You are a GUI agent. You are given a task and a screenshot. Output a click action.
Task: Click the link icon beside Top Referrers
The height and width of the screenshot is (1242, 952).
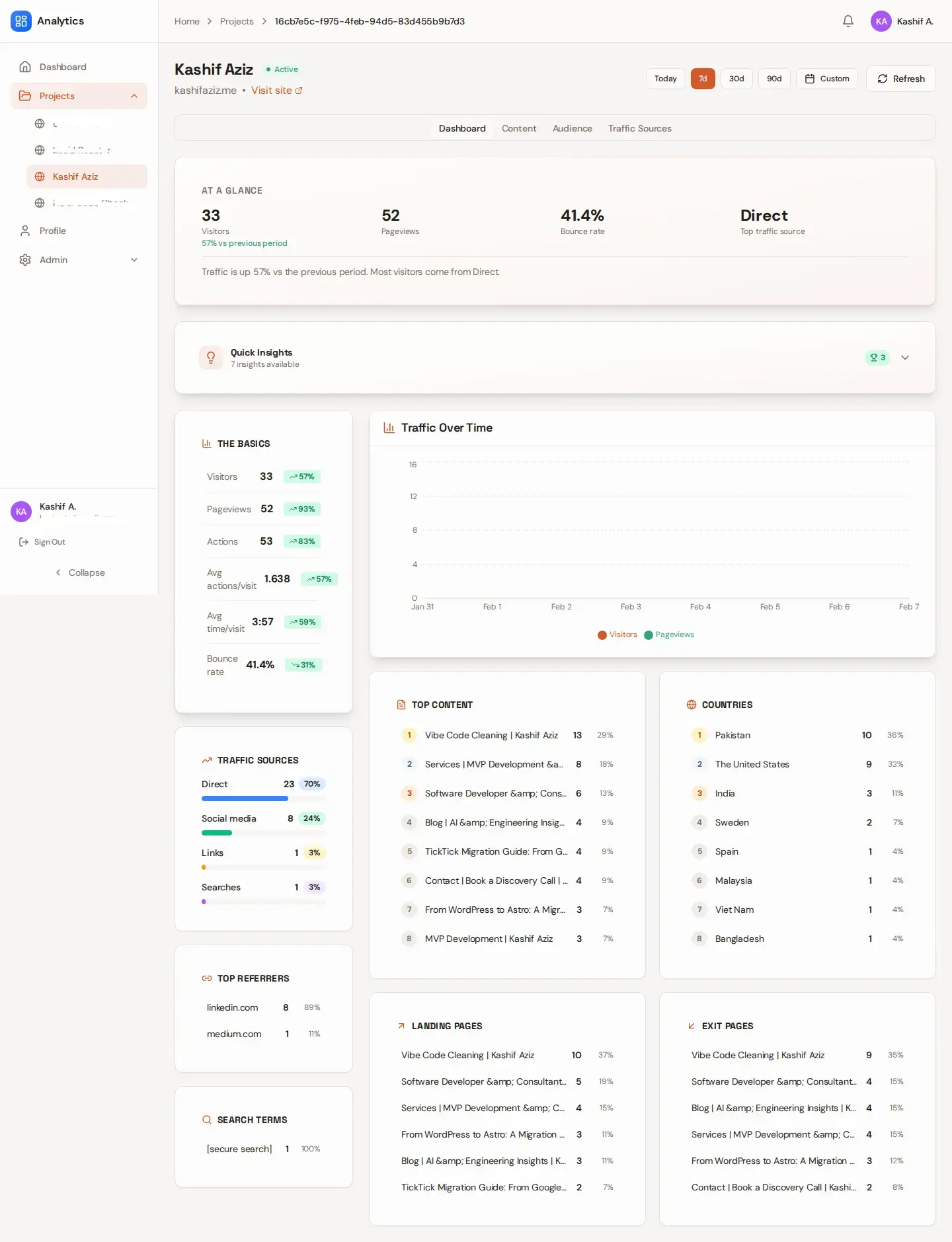tap(207, 978)
